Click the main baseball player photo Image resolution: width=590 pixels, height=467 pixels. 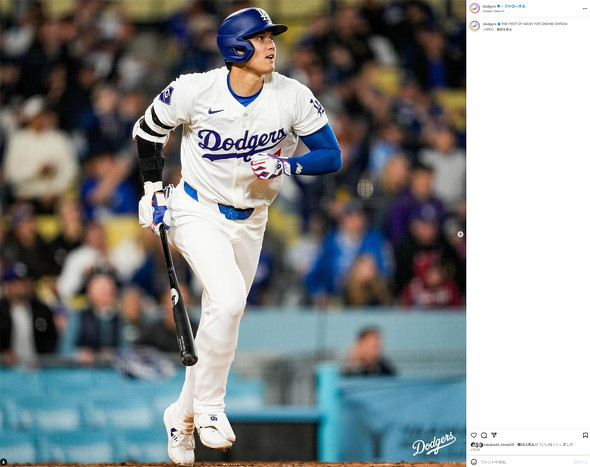tap(233, 233)
